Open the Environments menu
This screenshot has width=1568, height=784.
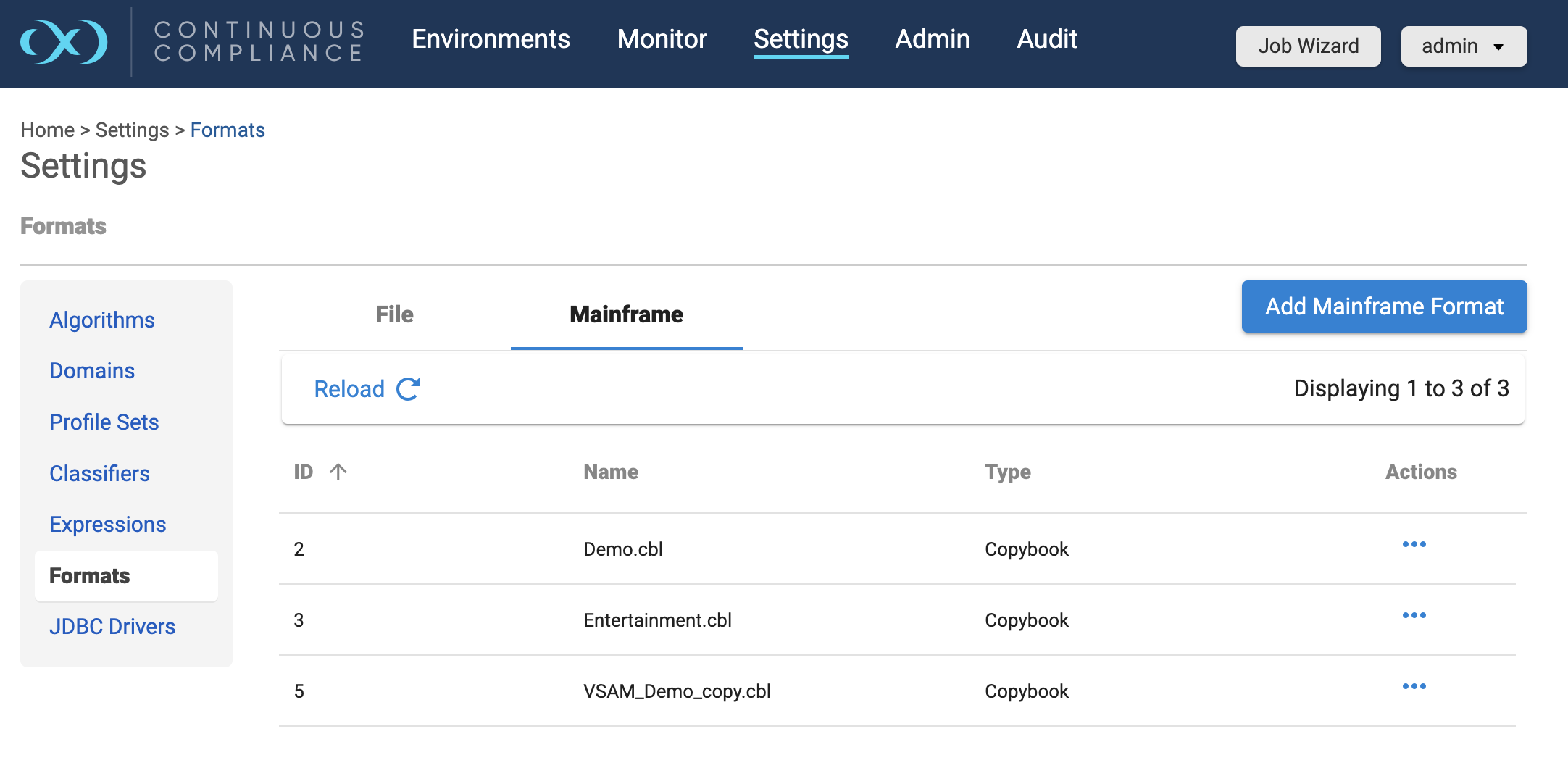tap(491, 39)
